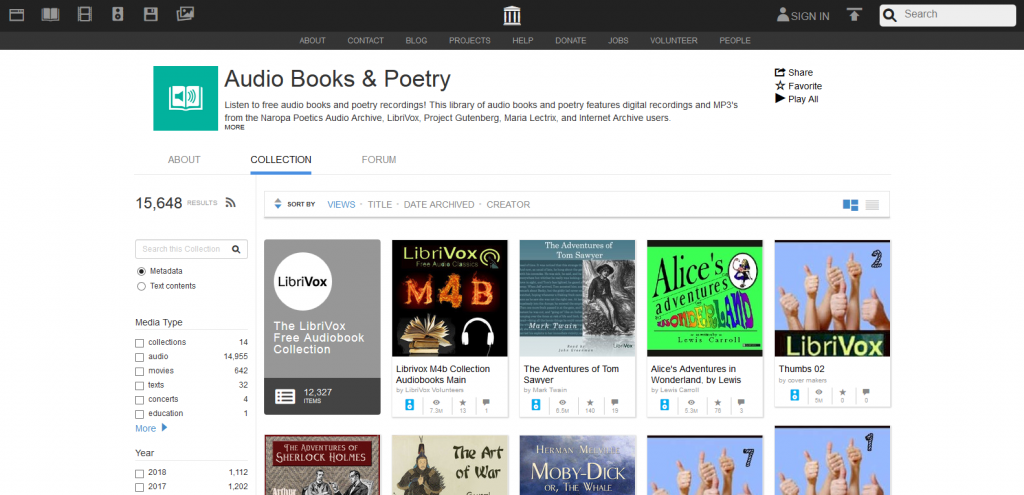Screen dimensions: 1024x495
Task: Click the Audio Books & Poetry collection logo
Action: [x=185, y=98]
